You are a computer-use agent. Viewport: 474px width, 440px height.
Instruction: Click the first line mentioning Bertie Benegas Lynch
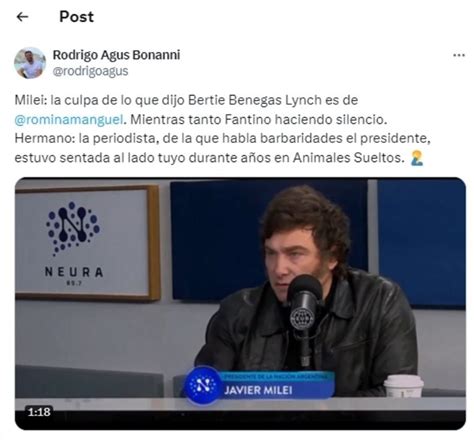(x=186, y=100)
